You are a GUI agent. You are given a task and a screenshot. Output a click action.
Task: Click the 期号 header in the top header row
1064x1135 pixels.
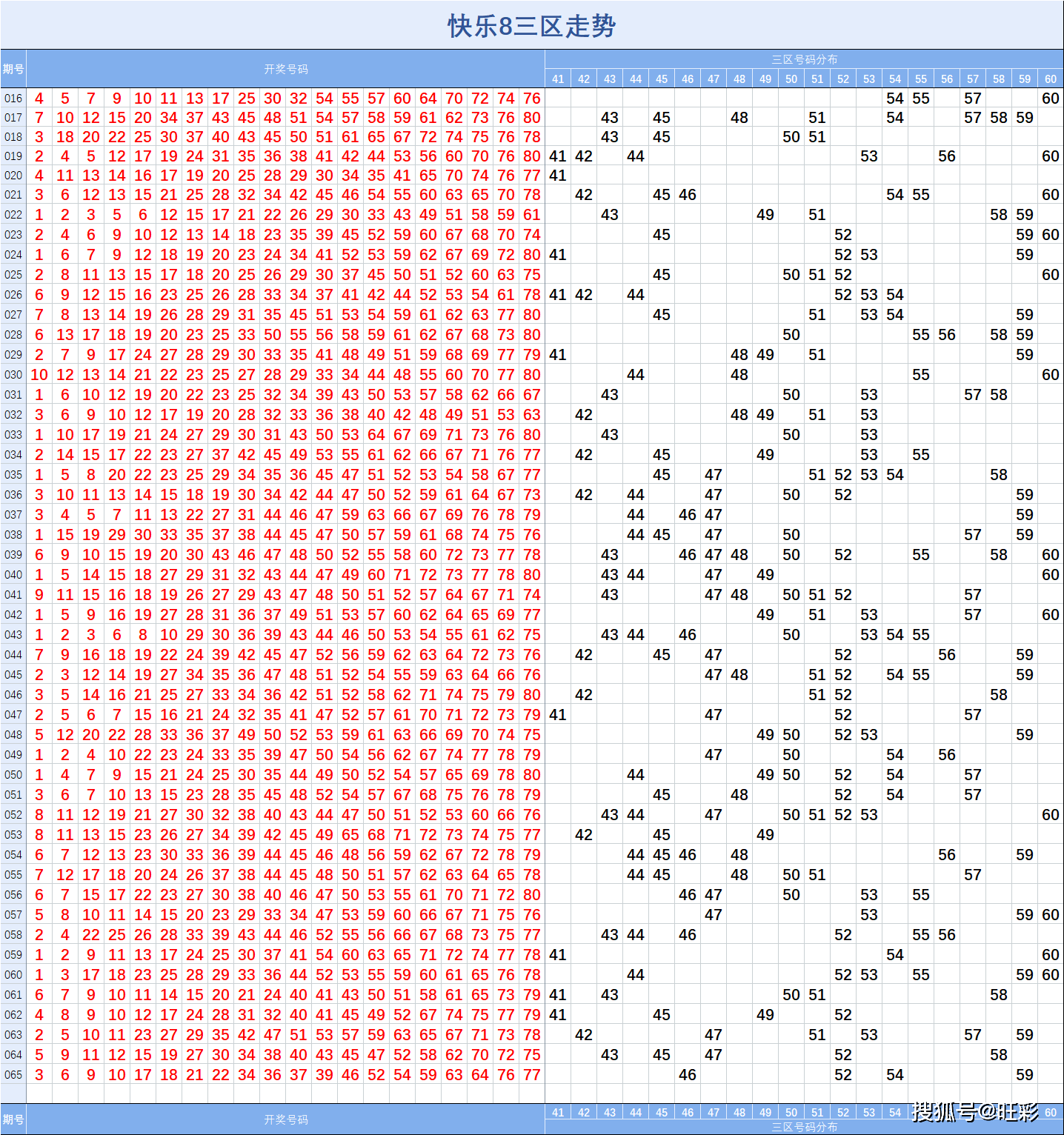click(x=13, y=69)
